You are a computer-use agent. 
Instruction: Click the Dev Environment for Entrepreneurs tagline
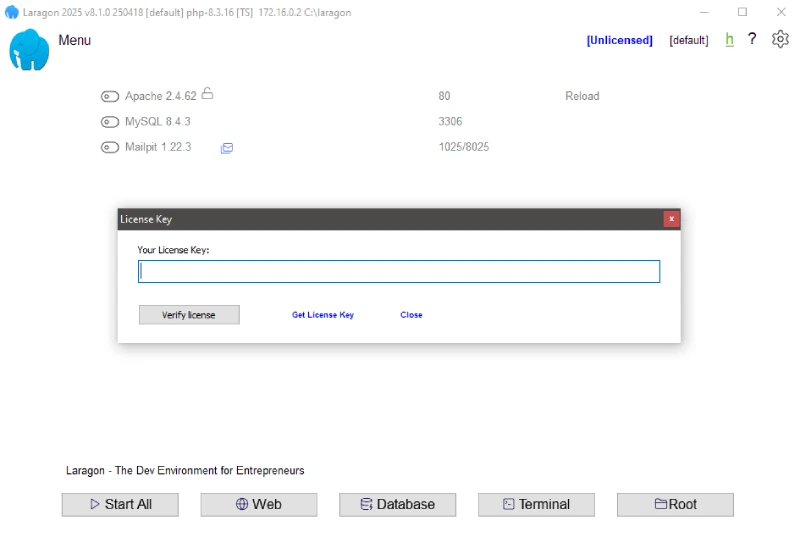point(185,470)
